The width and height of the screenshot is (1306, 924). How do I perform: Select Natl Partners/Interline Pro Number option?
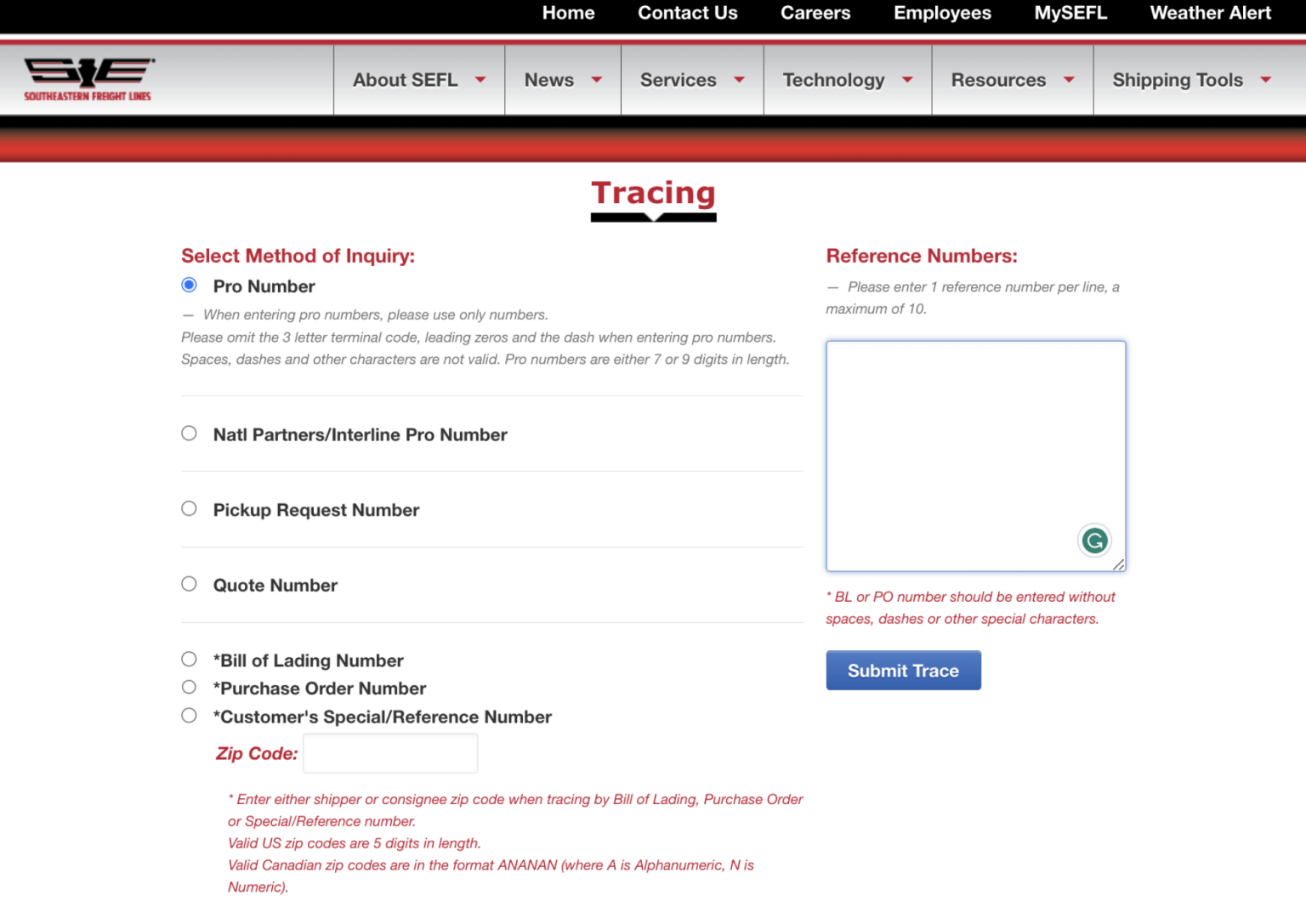tap(189, 434)
